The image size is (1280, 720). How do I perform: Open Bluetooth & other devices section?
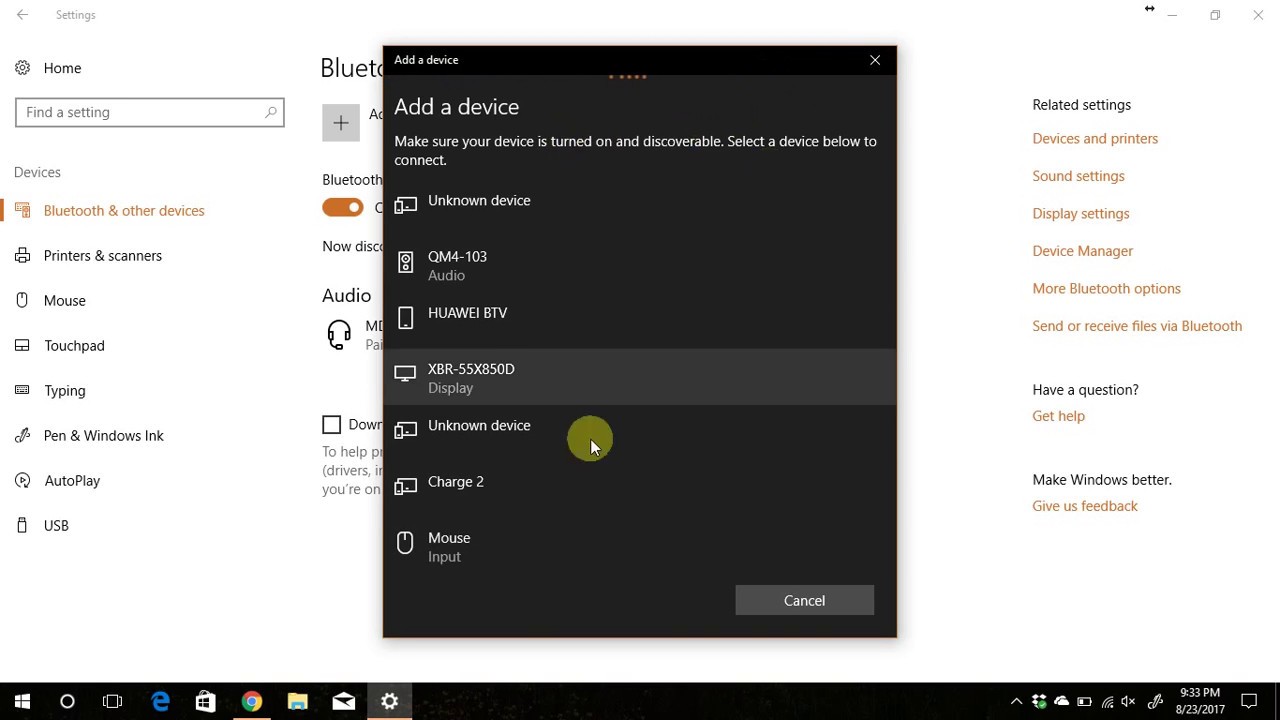pyautogui.click(x=124, y=210)
